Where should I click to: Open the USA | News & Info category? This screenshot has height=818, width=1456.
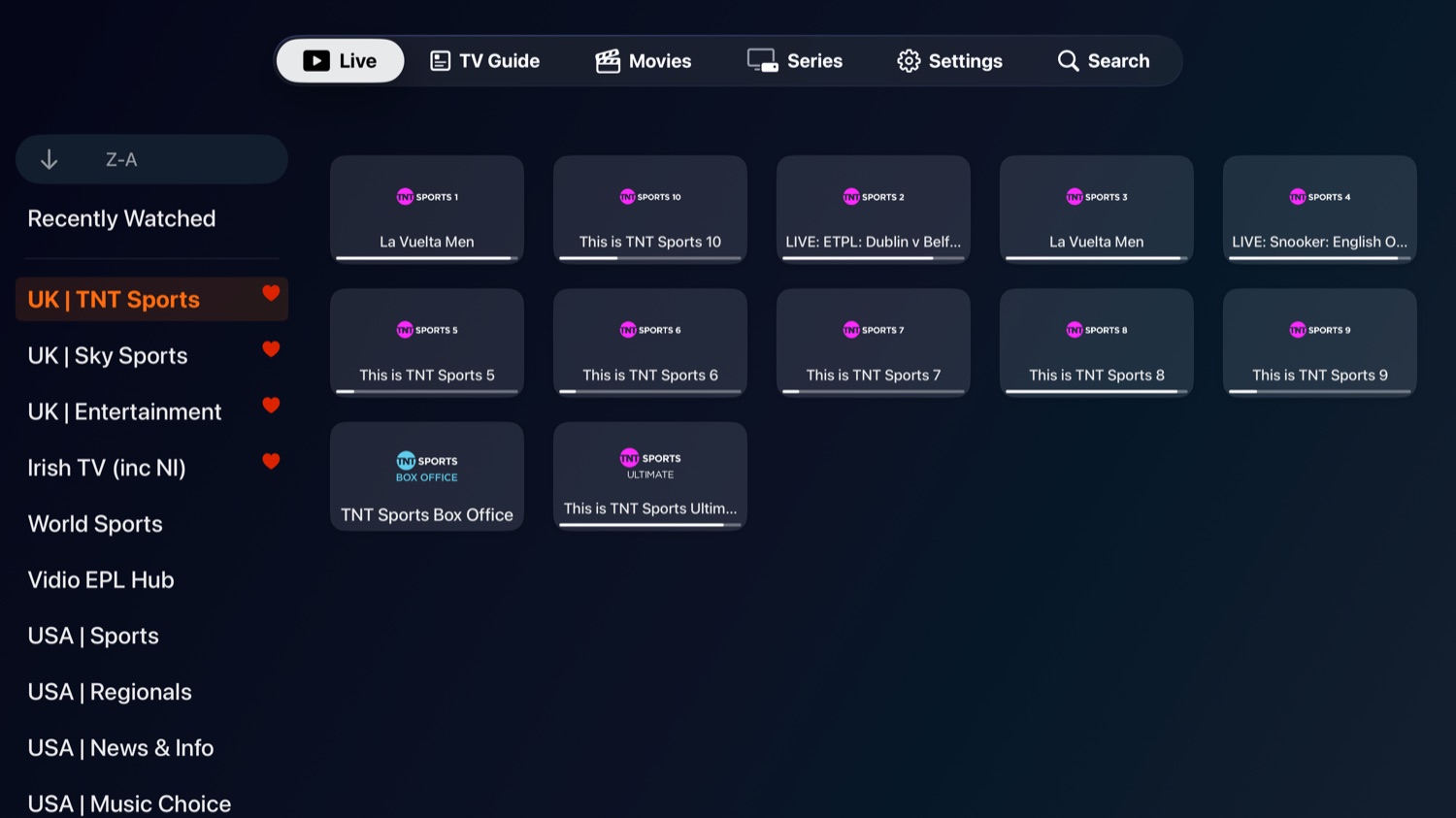point(120,748)
